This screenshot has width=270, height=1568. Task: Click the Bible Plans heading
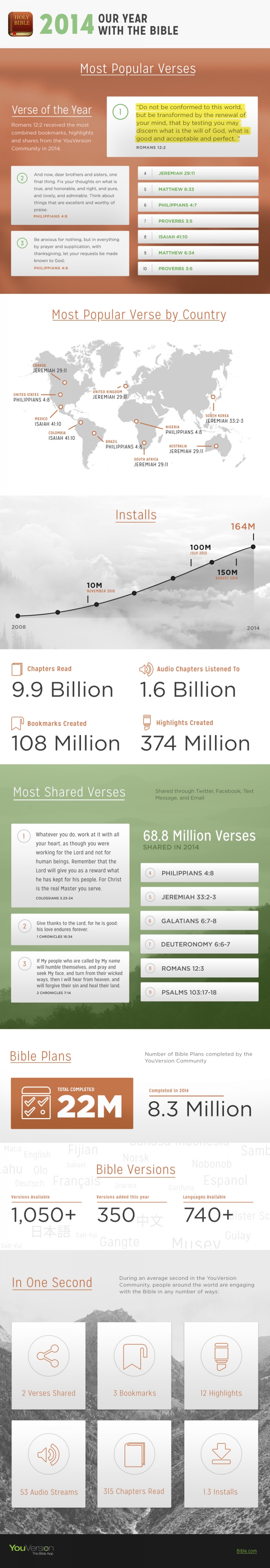pyautogui.click(x=41, y=1056)
